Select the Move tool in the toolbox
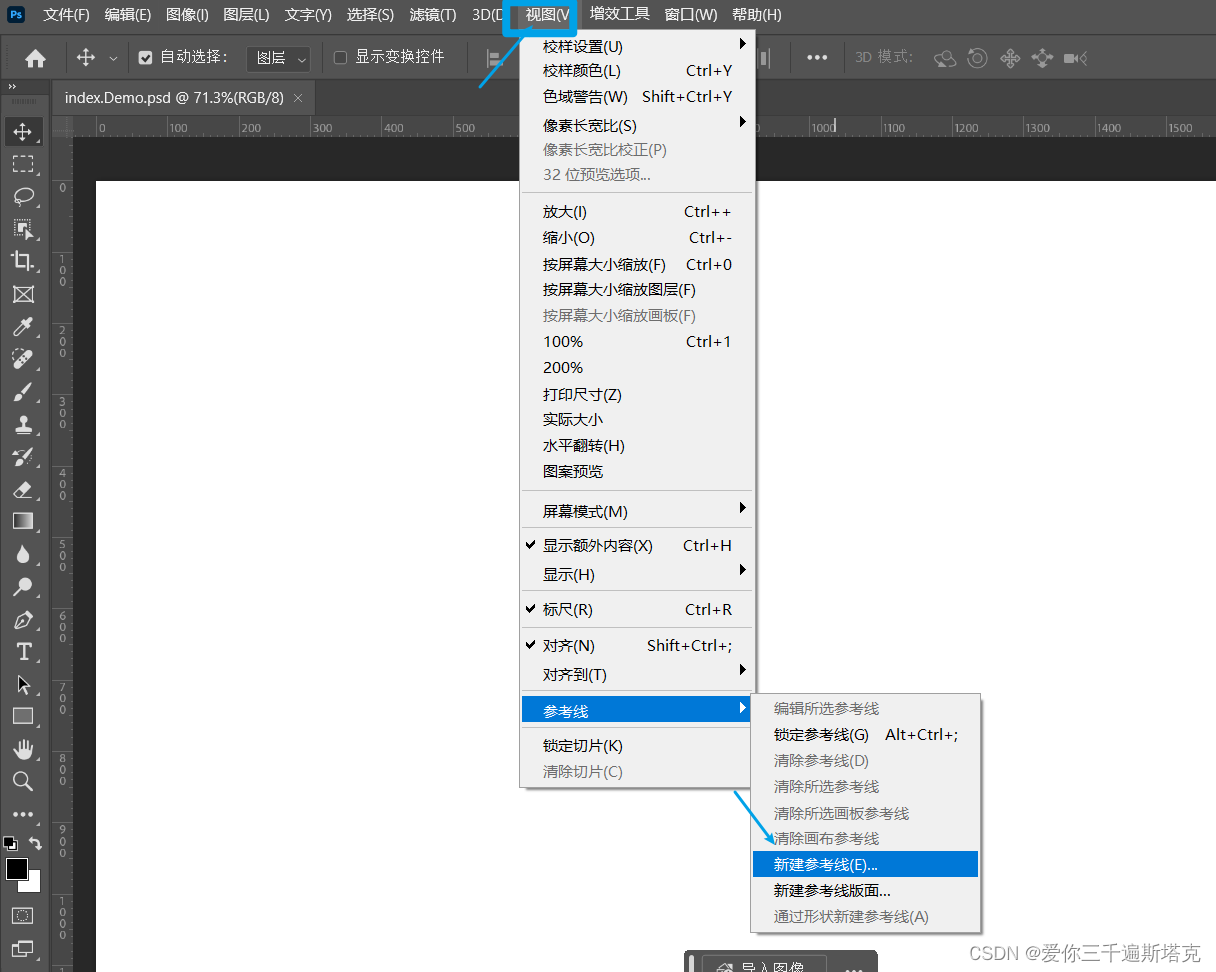The image size is (1216, 972). point(23,132)
